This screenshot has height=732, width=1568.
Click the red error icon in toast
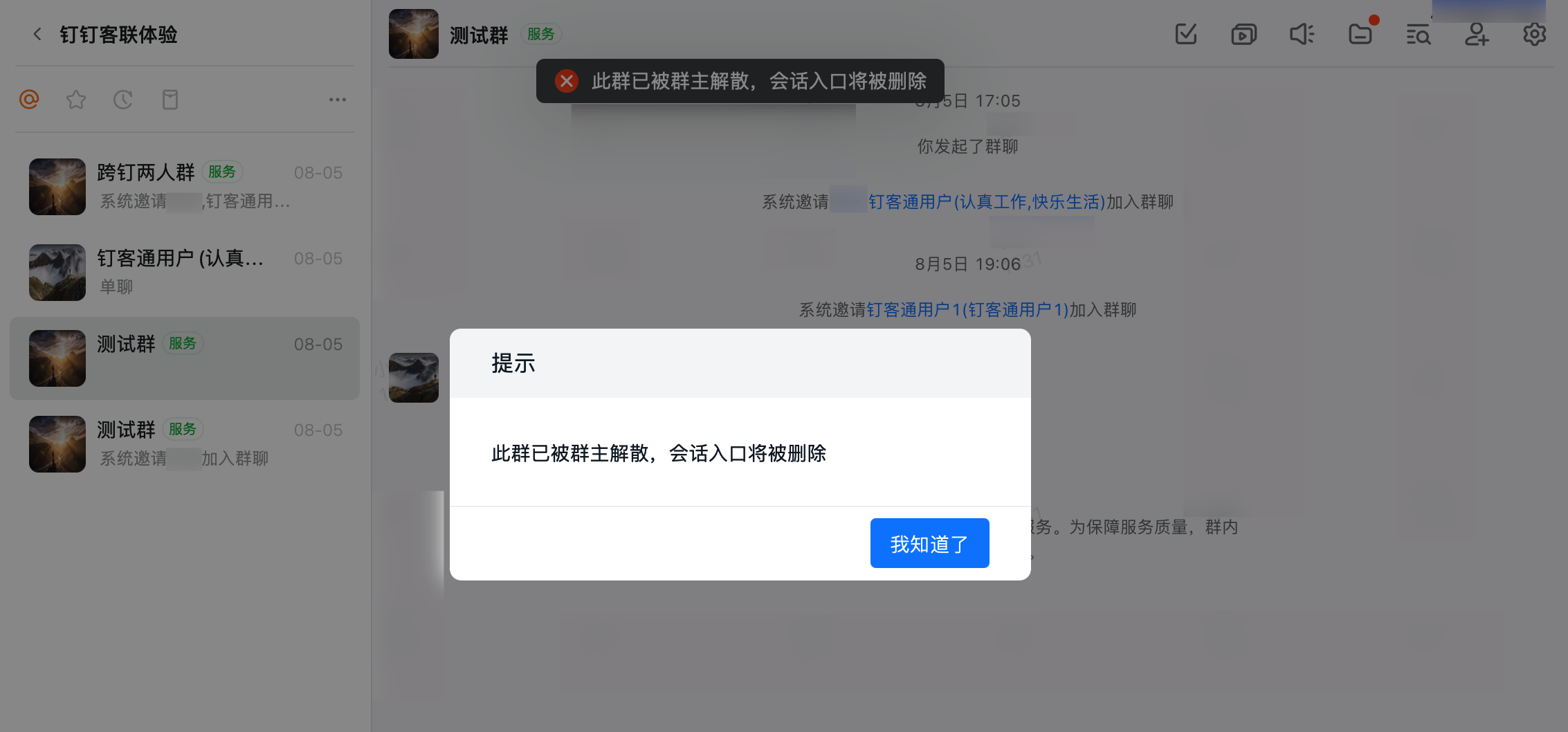[567, 81]
